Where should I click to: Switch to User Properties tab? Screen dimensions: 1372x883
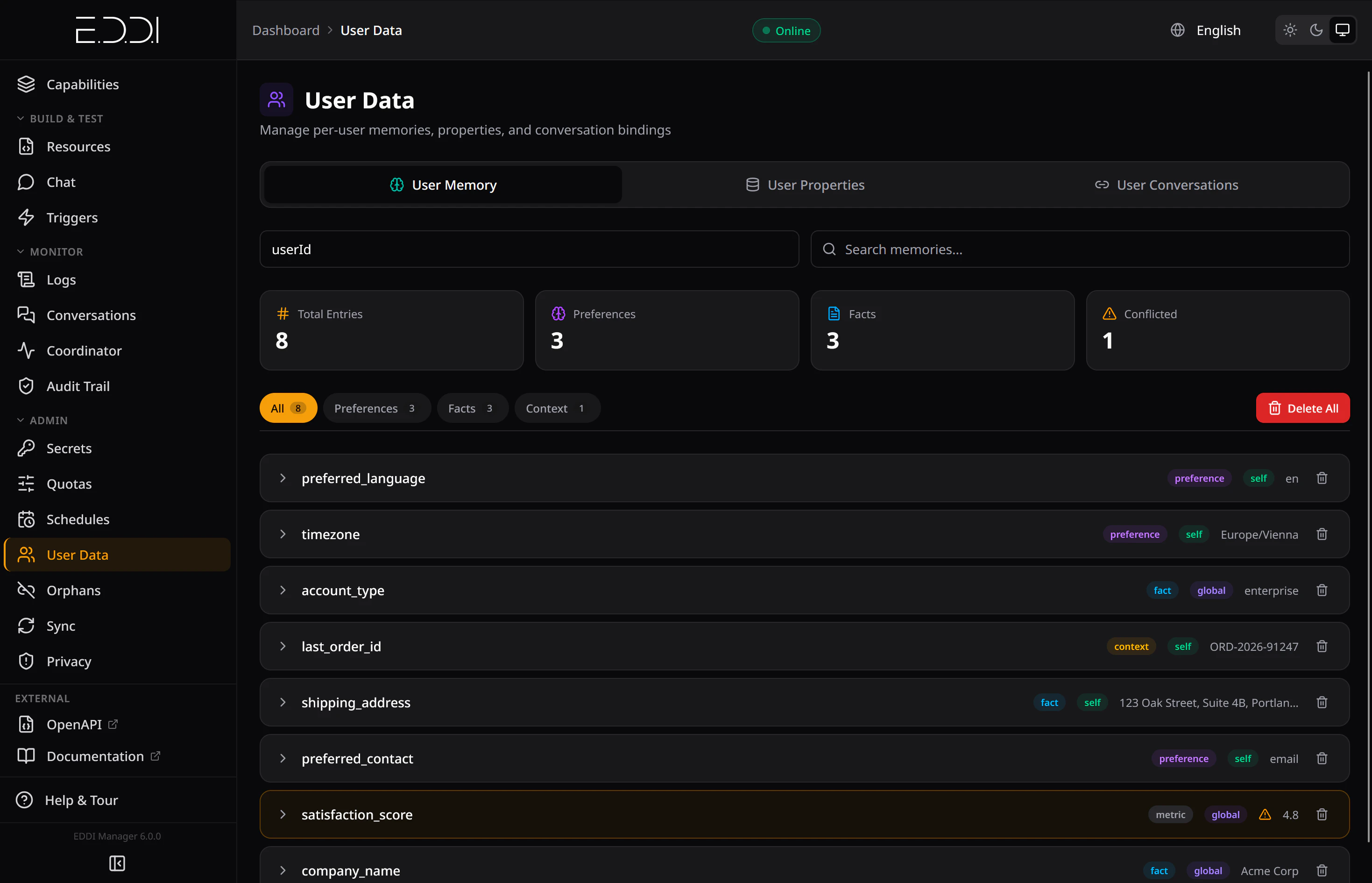(805, 185)
